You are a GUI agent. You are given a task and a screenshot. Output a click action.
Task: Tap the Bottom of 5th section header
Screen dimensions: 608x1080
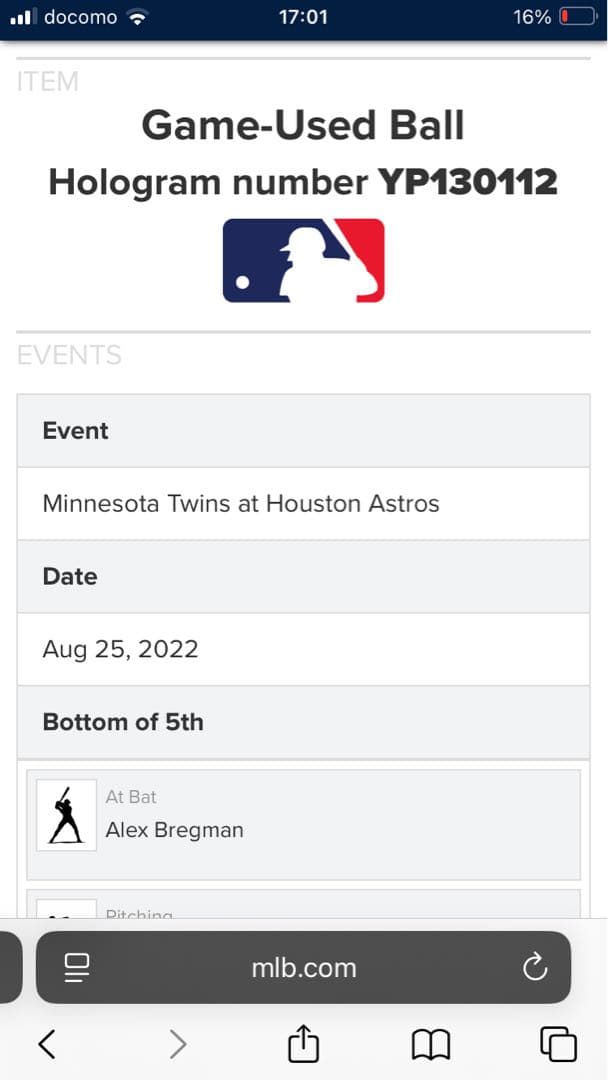(x=123, y=721)
